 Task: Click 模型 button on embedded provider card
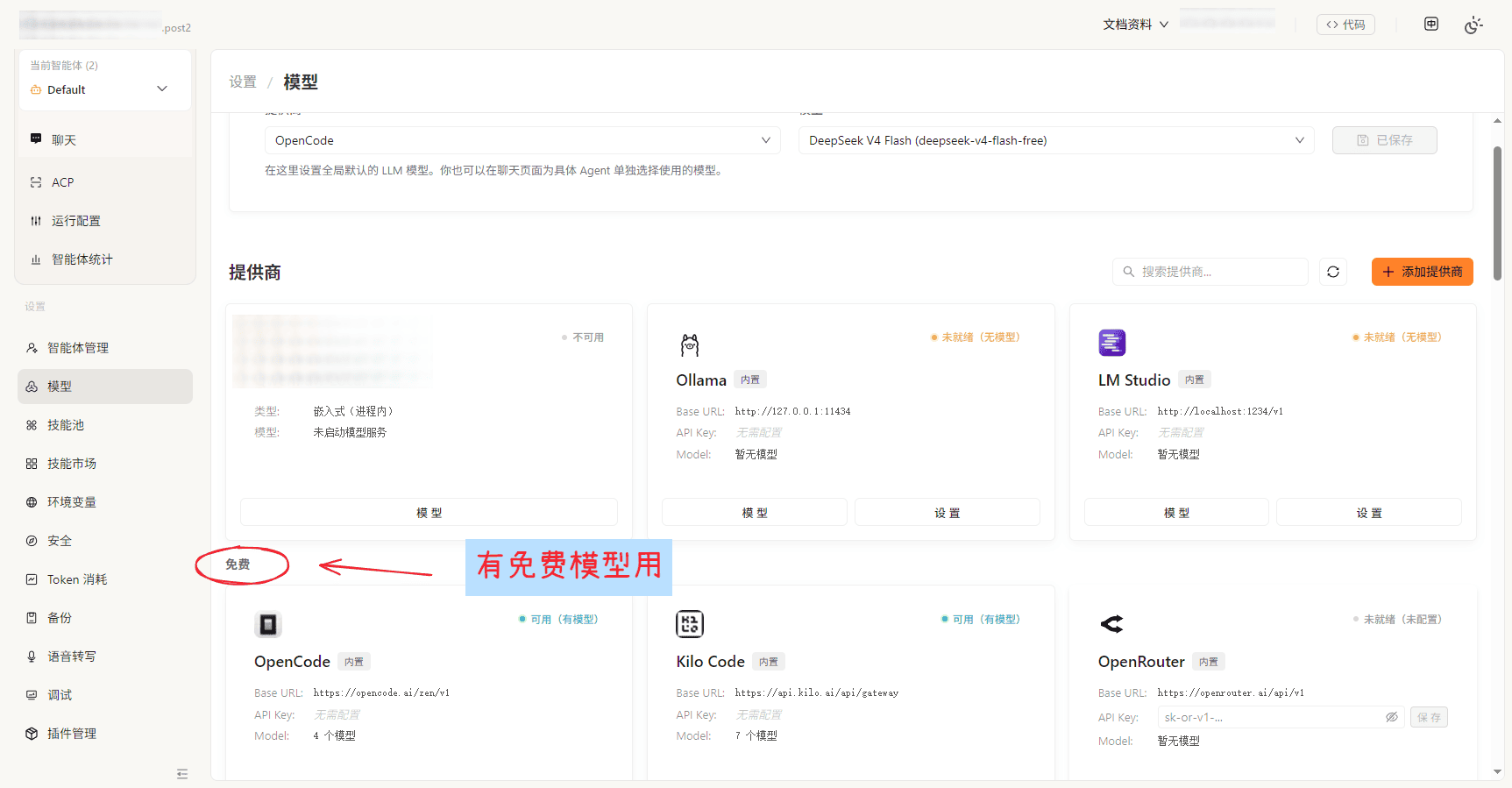coord(429,513)
